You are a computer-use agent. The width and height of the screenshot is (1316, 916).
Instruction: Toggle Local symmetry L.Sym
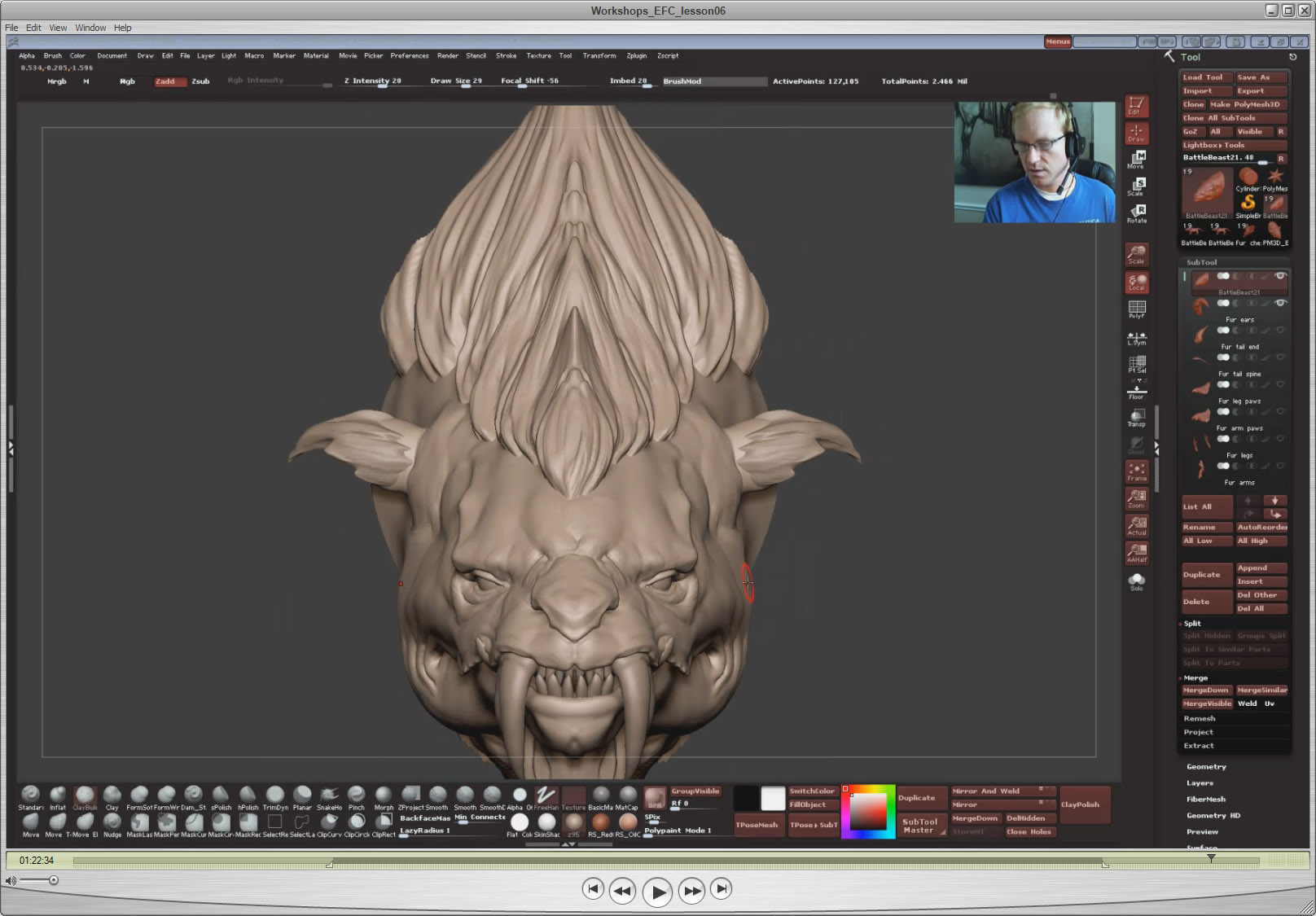pos(1137,337)
